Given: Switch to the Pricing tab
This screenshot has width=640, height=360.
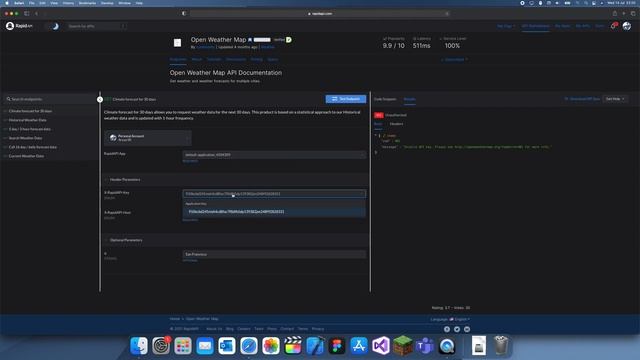Looking at the screenshot, I should click(x=257, y=59).
